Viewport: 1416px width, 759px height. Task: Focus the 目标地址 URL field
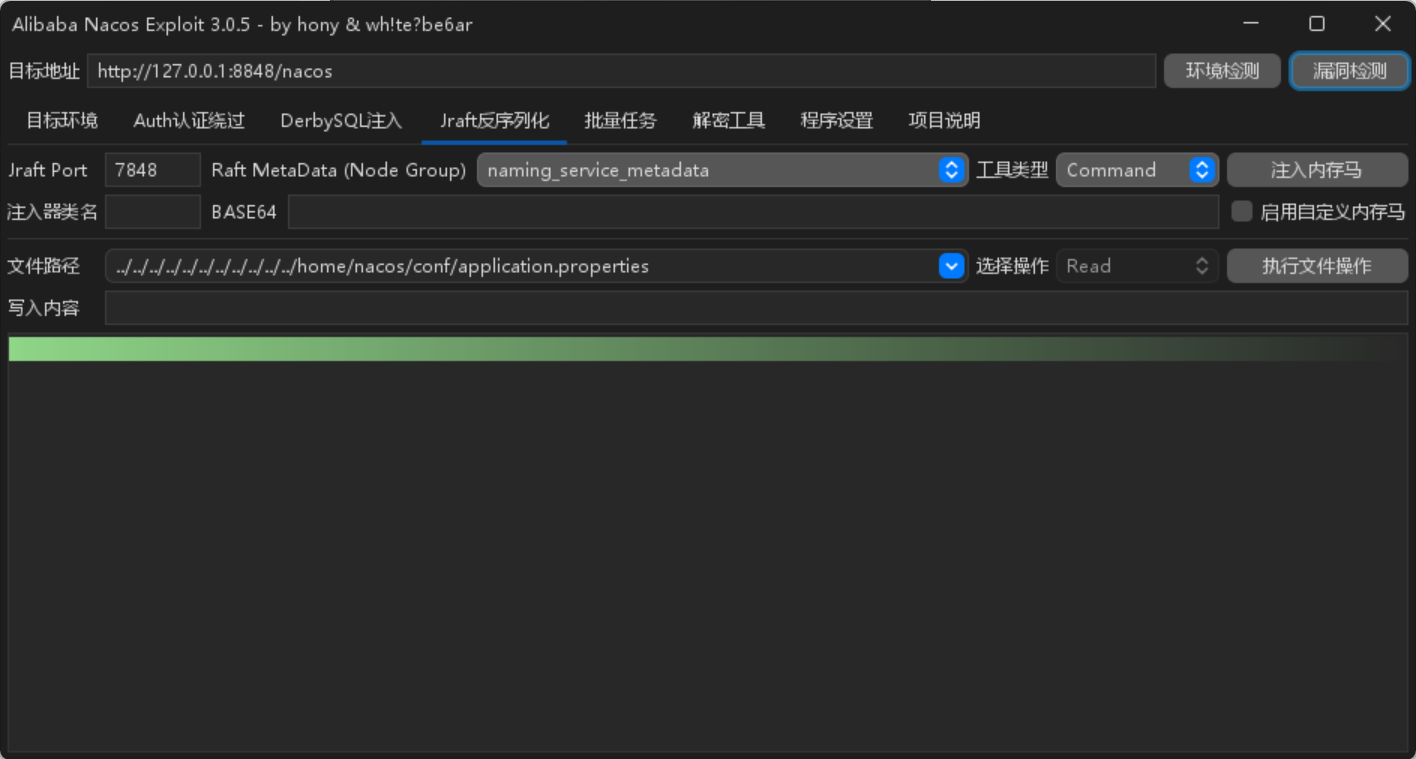[621, 71]
